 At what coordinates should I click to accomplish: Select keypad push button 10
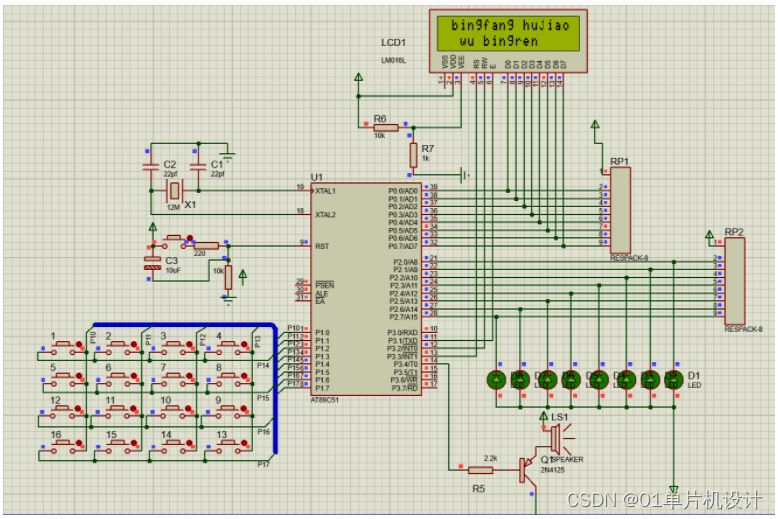click(x=173, y=412)
